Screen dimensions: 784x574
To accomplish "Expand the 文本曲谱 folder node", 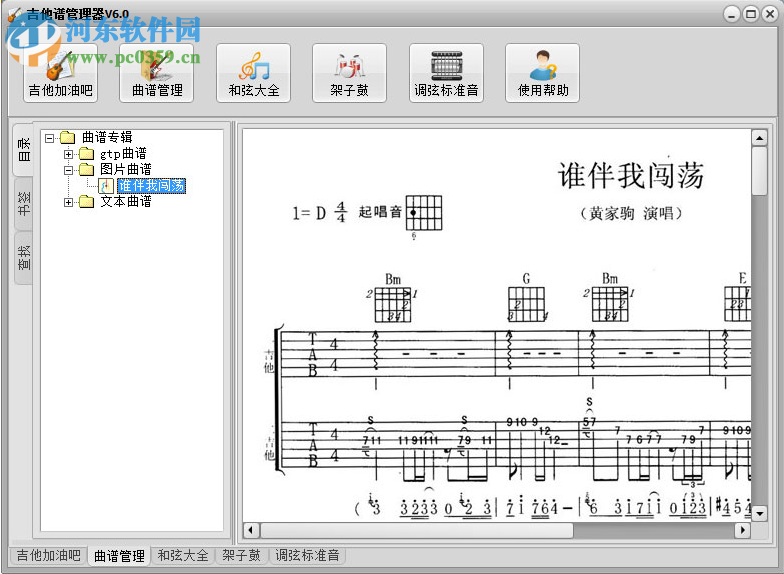I will (x=68, y=202).
